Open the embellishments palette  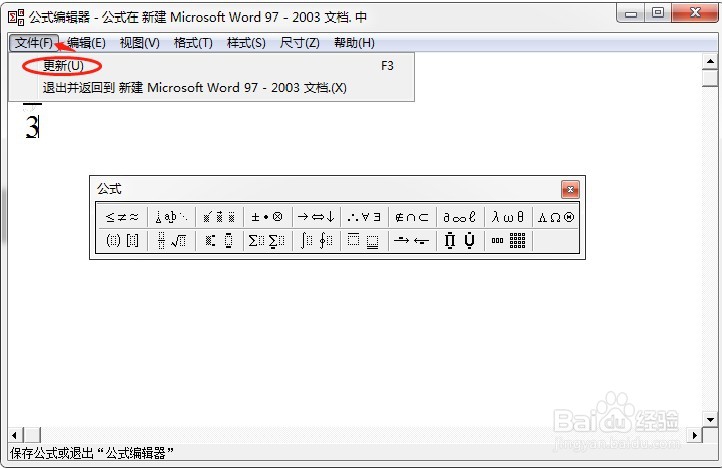tap(219, 217)
